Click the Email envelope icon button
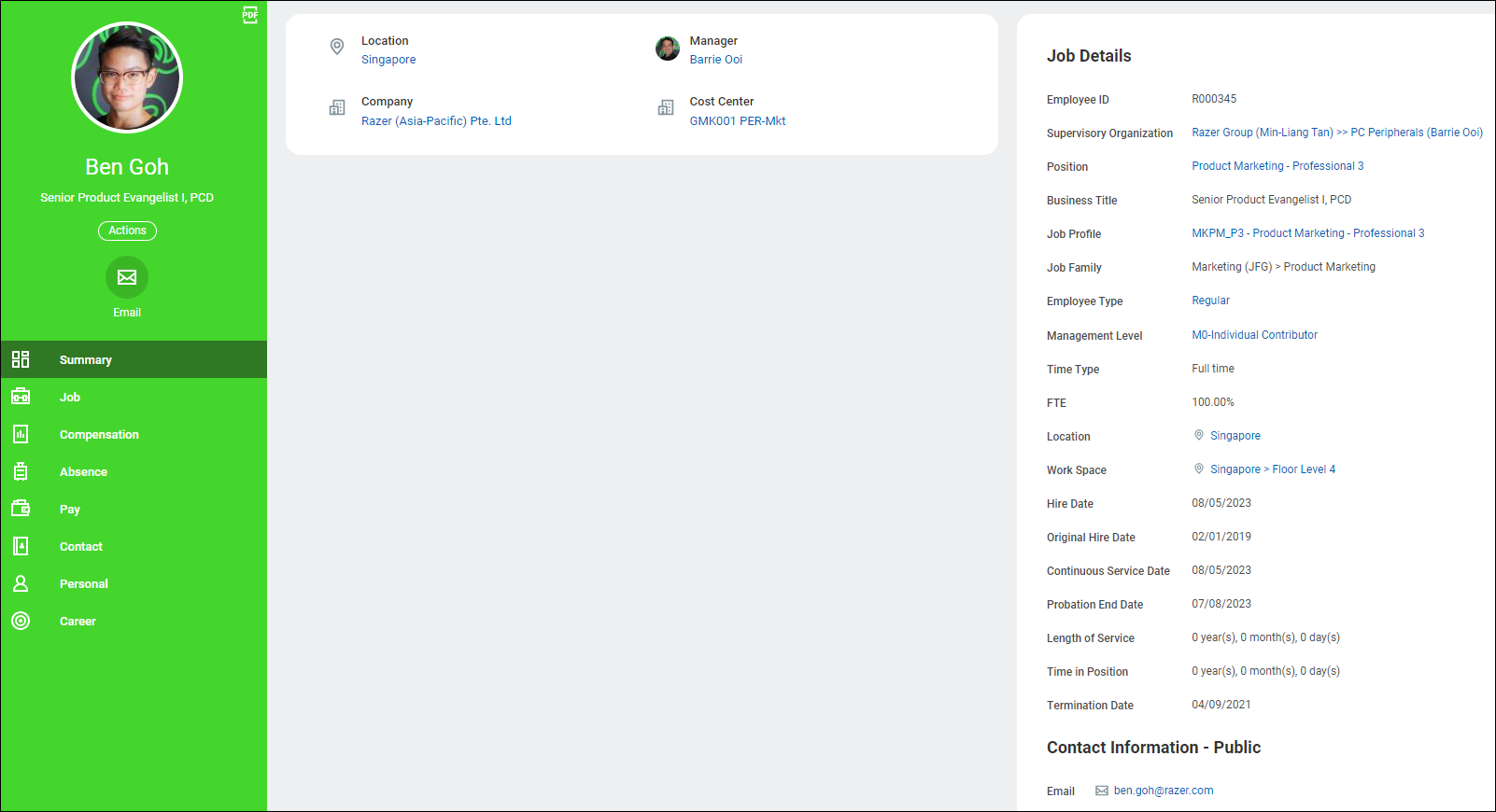Viewport: 1496px width, 812px height. click(127, 277)
